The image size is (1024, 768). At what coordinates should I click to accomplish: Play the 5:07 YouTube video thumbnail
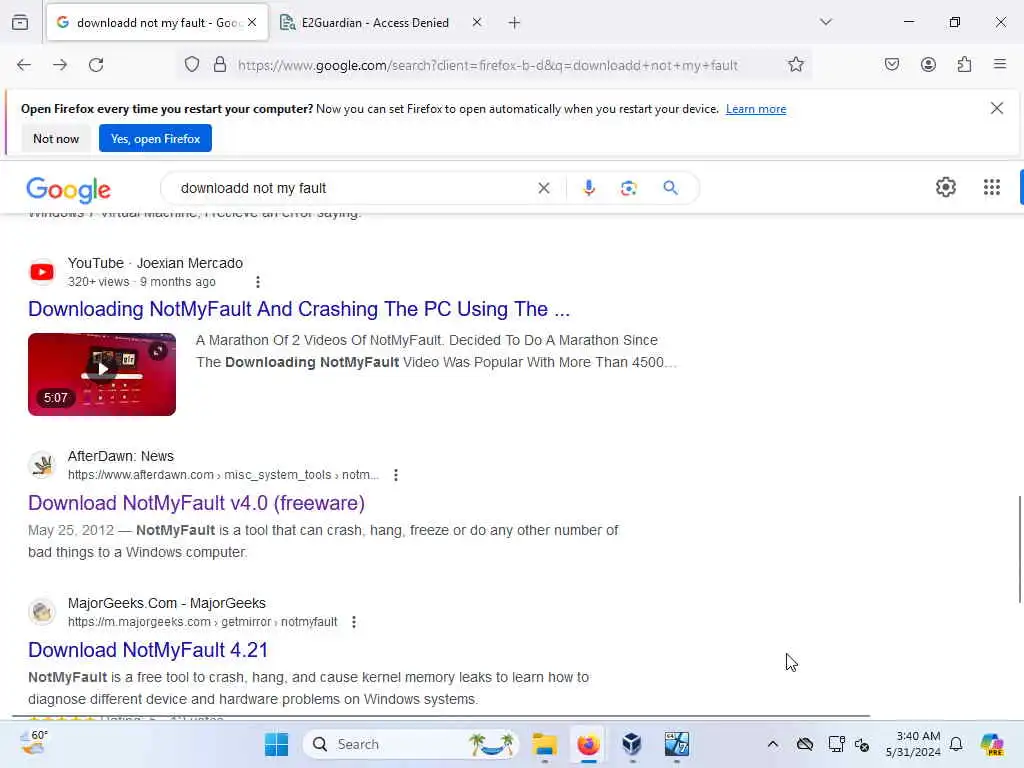[102, 374]
